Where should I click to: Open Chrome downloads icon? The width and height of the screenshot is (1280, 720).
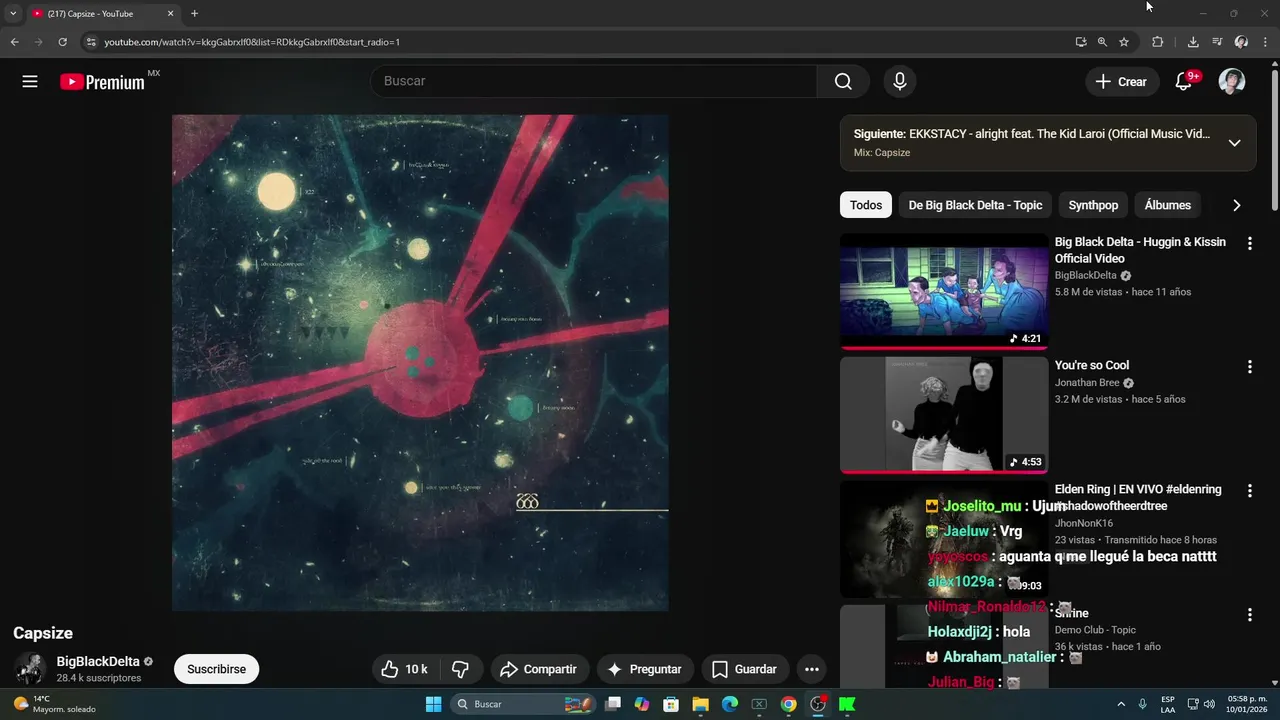(x=1193, y=42)
